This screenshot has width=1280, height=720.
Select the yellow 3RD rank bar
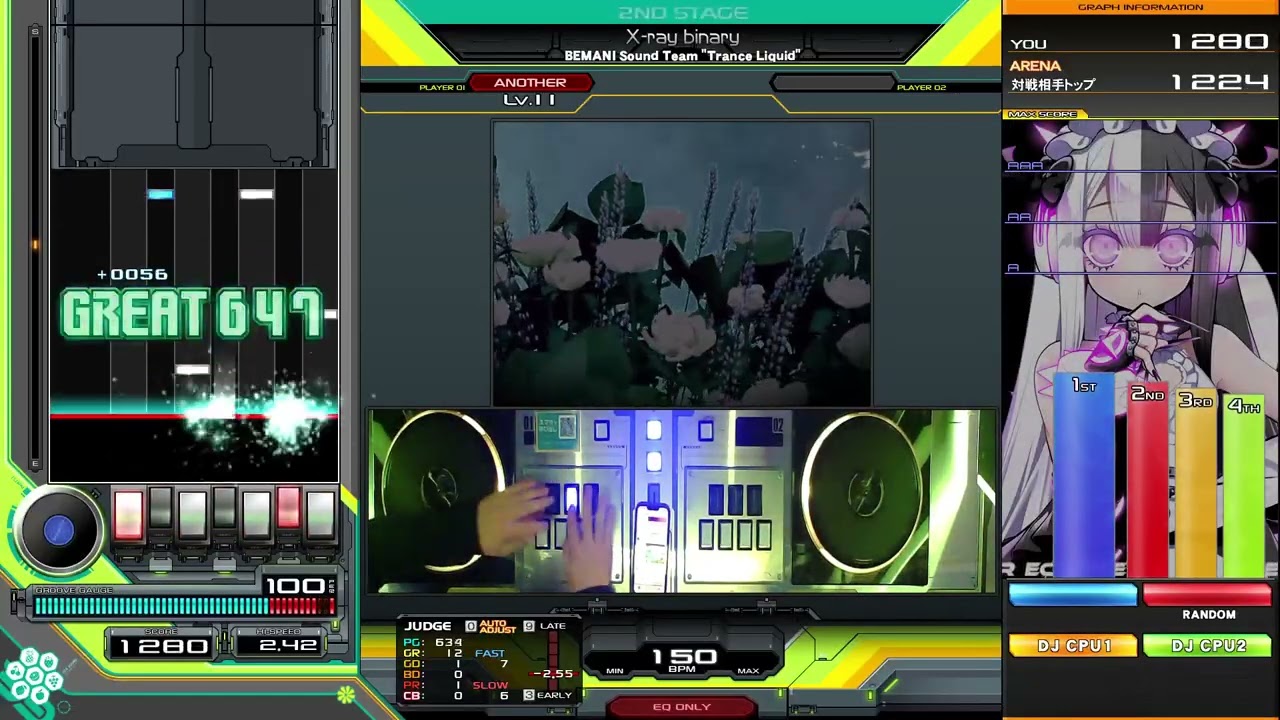click(1195, 482)
